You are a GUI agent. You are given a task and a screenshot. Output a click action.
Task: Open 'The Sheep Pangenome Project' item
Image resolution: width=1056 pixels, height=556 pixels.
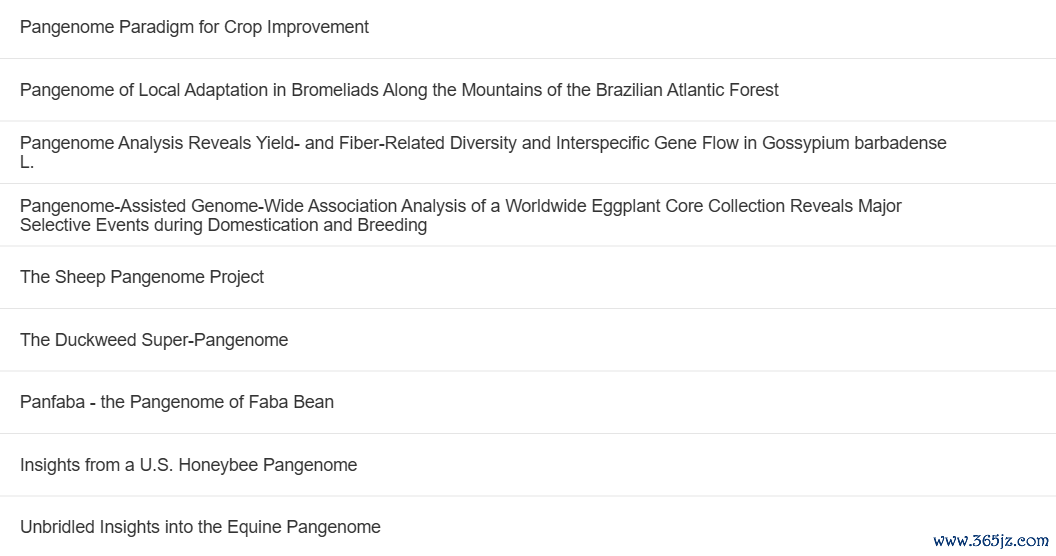(141, 277)
